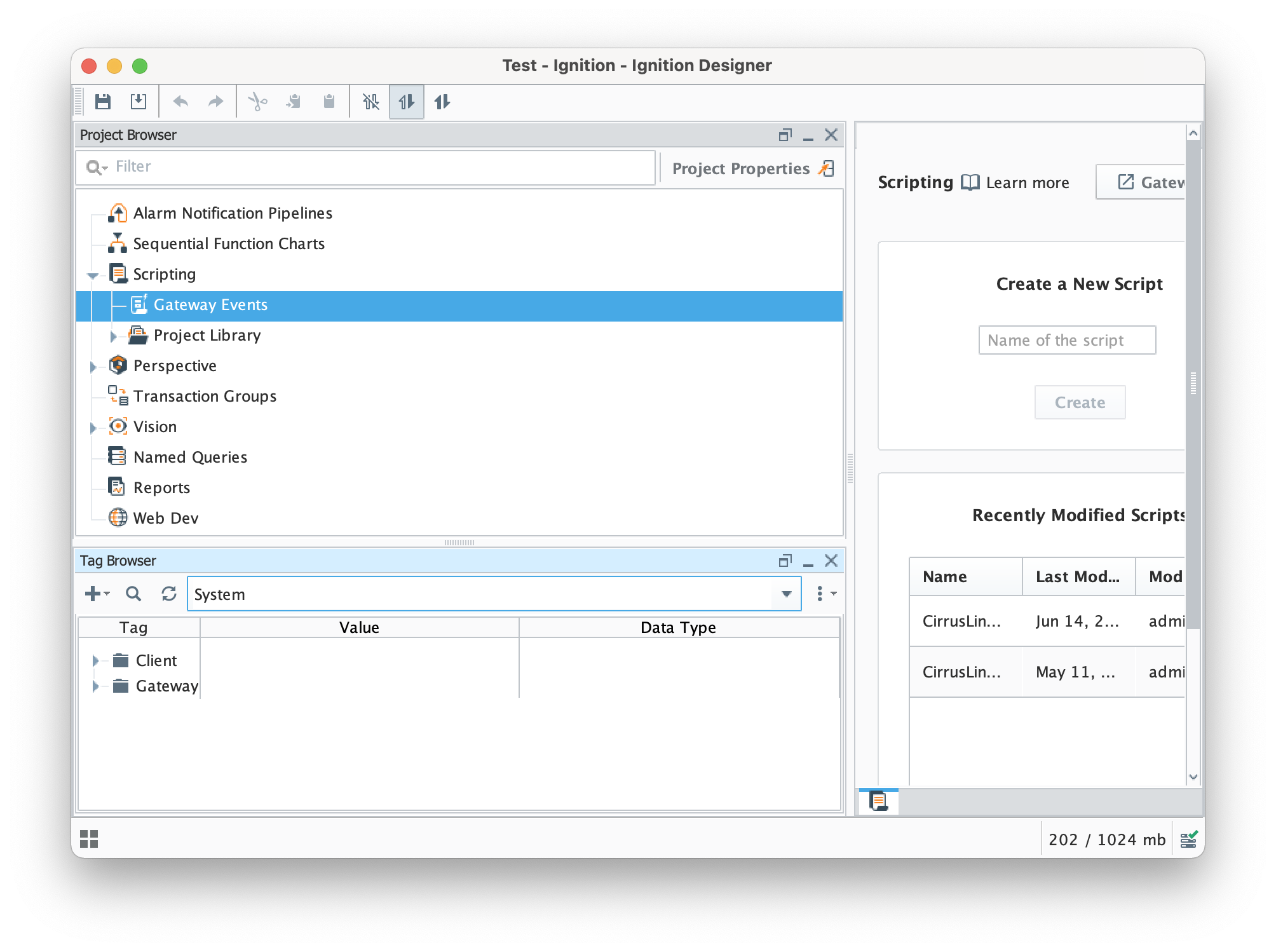Viewport: 1276px width, 952px height.
Task: Sort by Last Mod... column header
Action: (x=1078, y=577)
